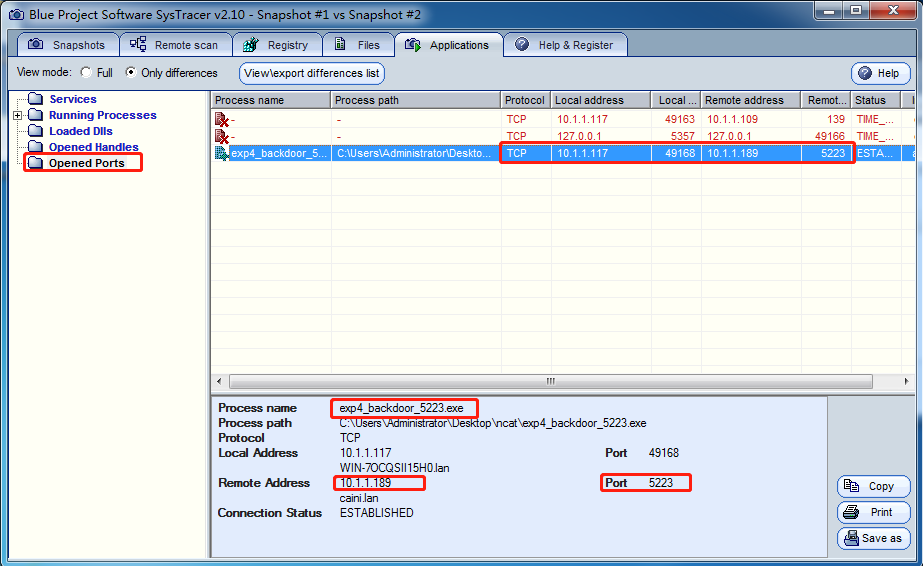This screenshot has height=566, width=923.
Task: Click the SysTracer camera icon in the title bar
Action: click(16, 14)
